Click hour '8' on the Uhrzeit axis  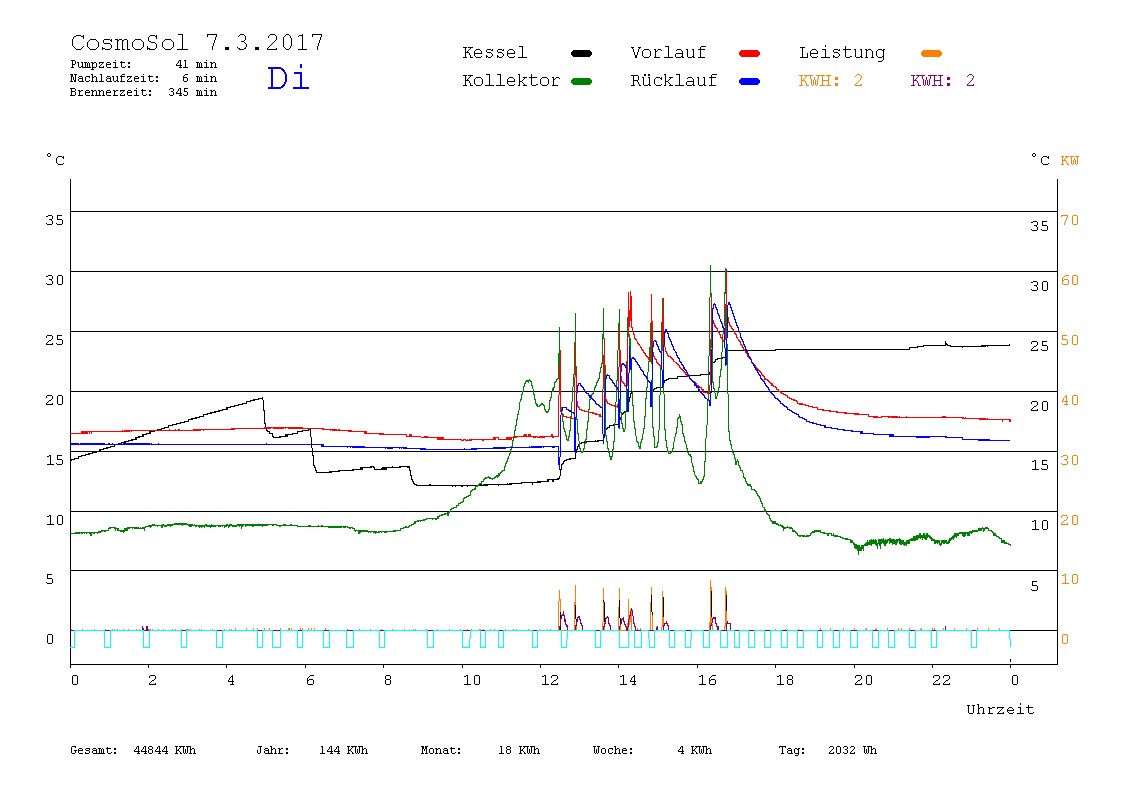(387, 680)
